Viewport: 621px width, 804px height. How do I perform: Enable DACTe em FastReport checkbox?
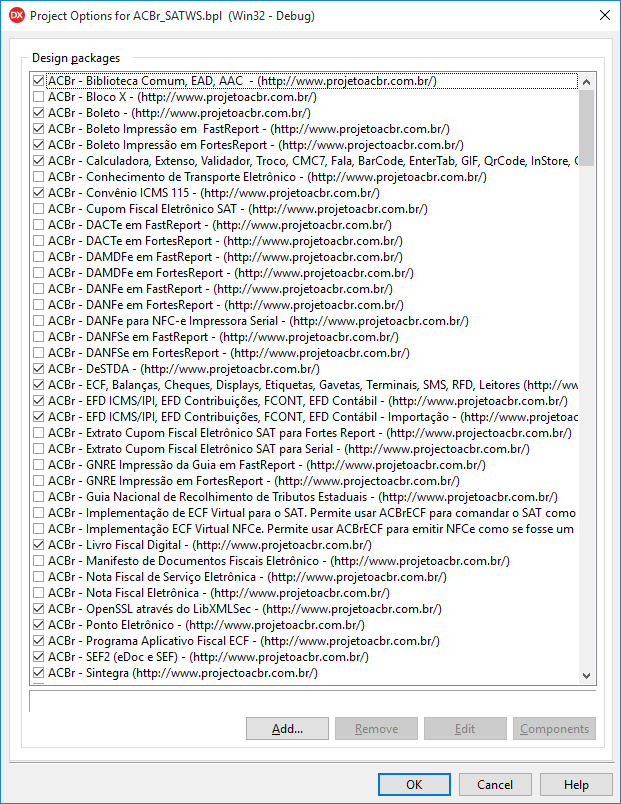38,225
